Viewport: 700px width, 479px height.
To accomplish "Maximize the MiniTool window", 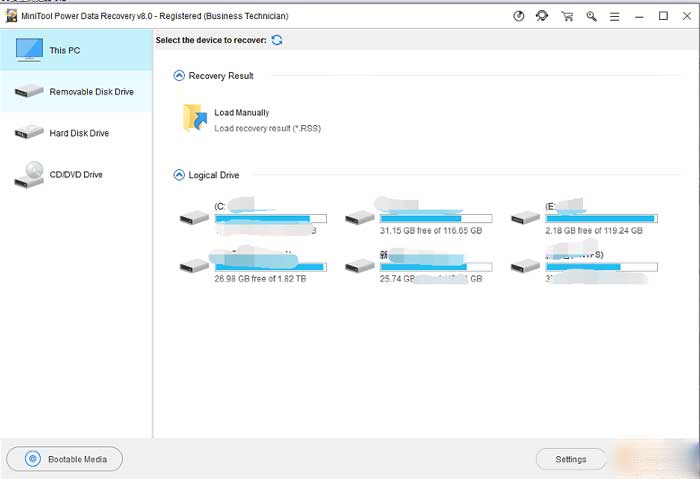I will (663, 16).
